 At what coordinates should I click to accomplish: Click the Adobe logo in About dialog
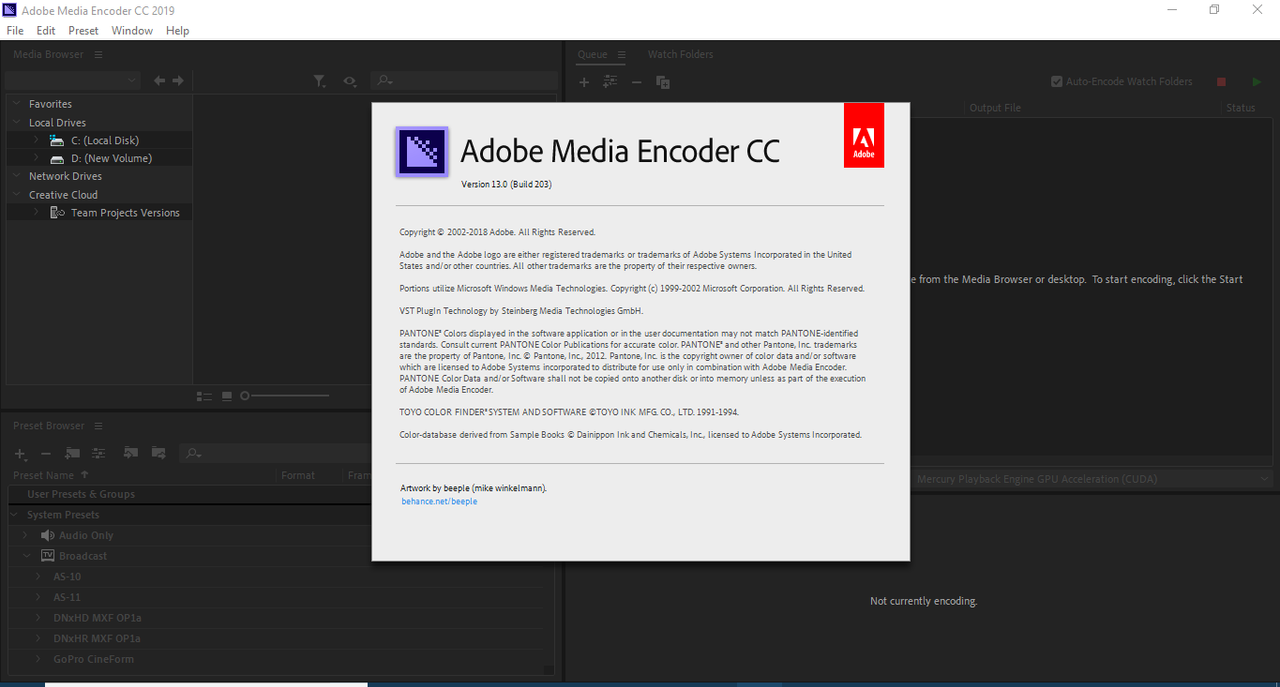tap(864, 135)
